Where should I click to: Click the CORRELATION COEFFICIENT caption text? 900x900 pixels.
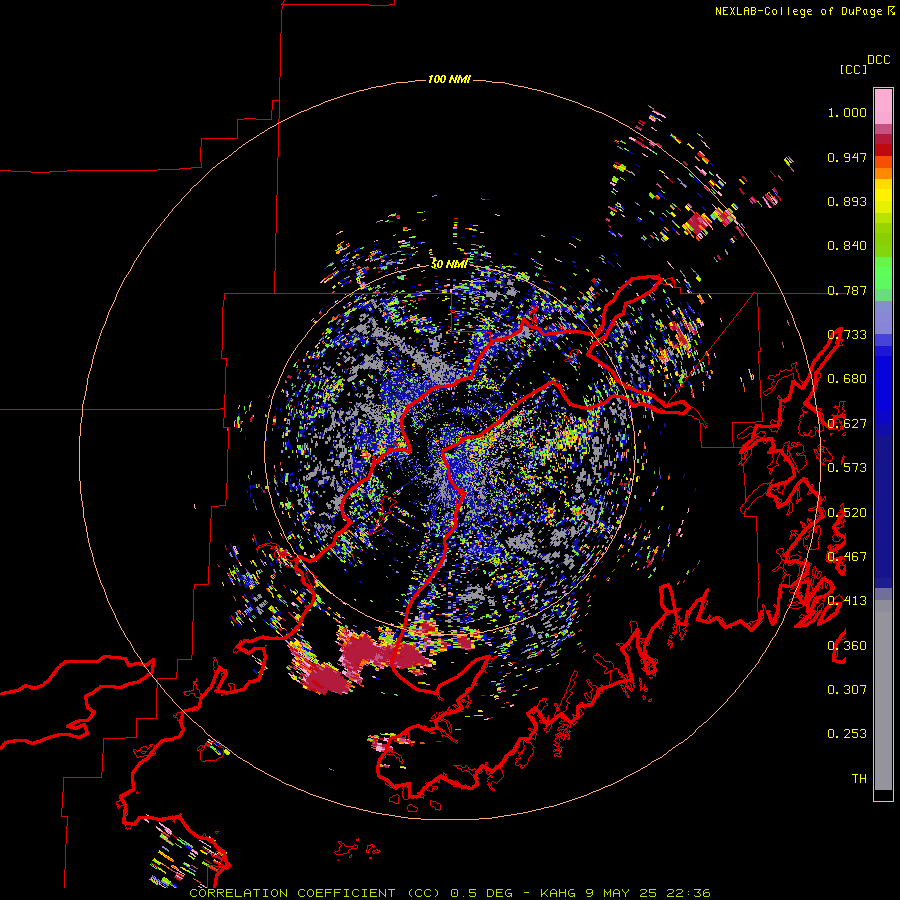(x=450, y=893)
